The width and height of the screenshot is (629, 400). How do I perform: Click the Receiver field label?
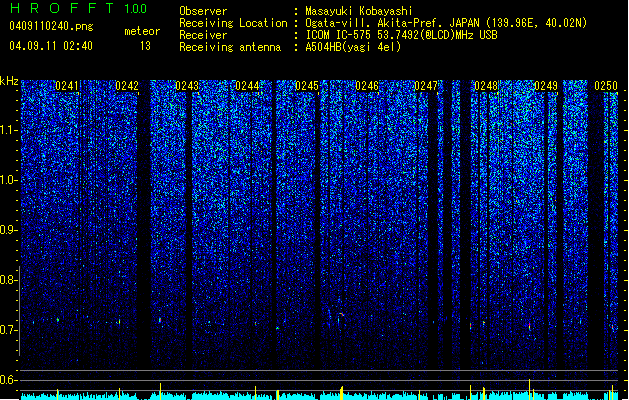coord(203,35)
